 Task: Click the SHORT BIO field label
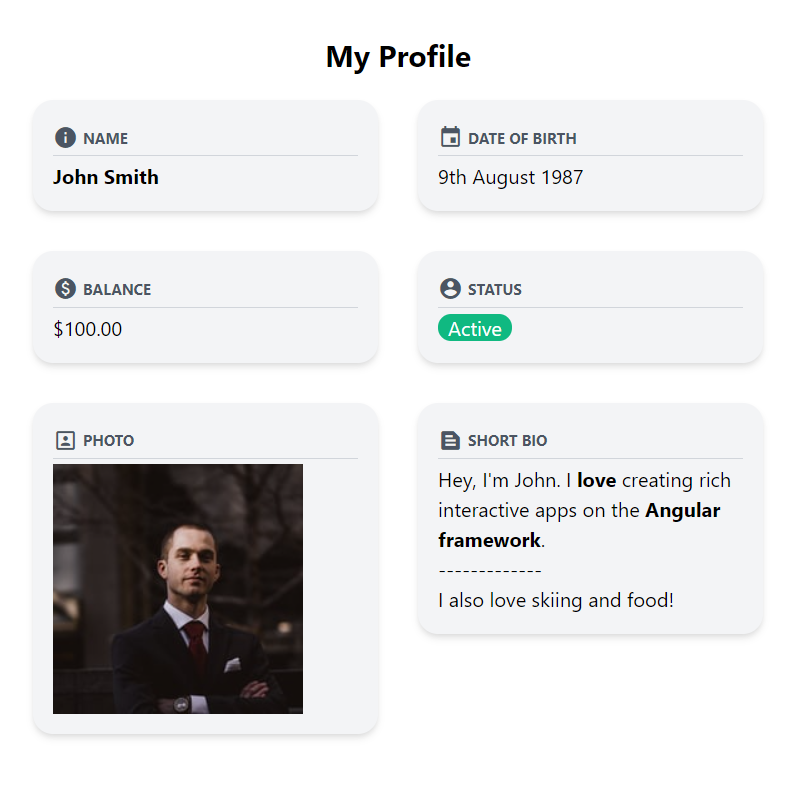[x=507, y=441]
